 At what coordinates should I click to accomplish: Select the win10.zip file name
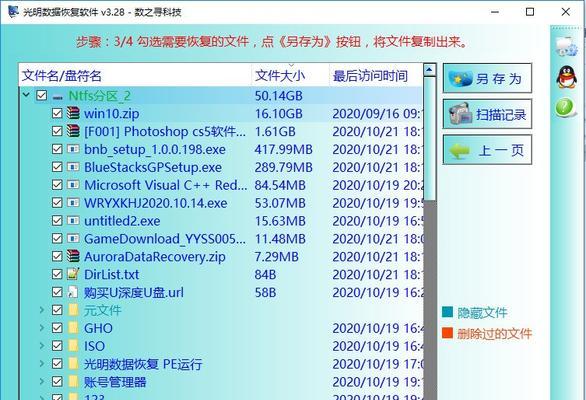[112, 114]
